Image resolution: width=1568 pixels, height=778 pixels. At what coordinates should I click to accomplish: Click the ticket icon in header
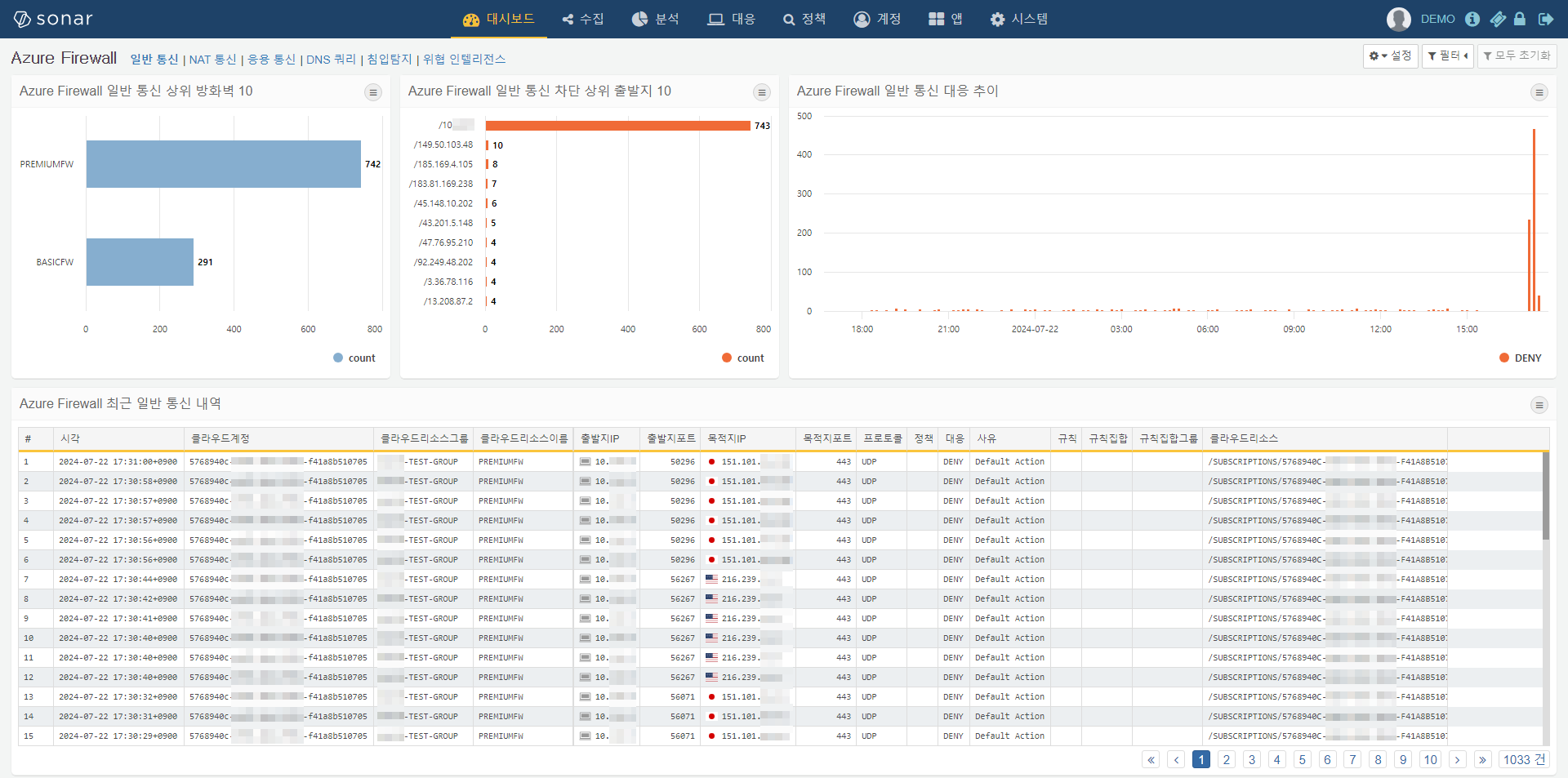[x=1498, y=19]
